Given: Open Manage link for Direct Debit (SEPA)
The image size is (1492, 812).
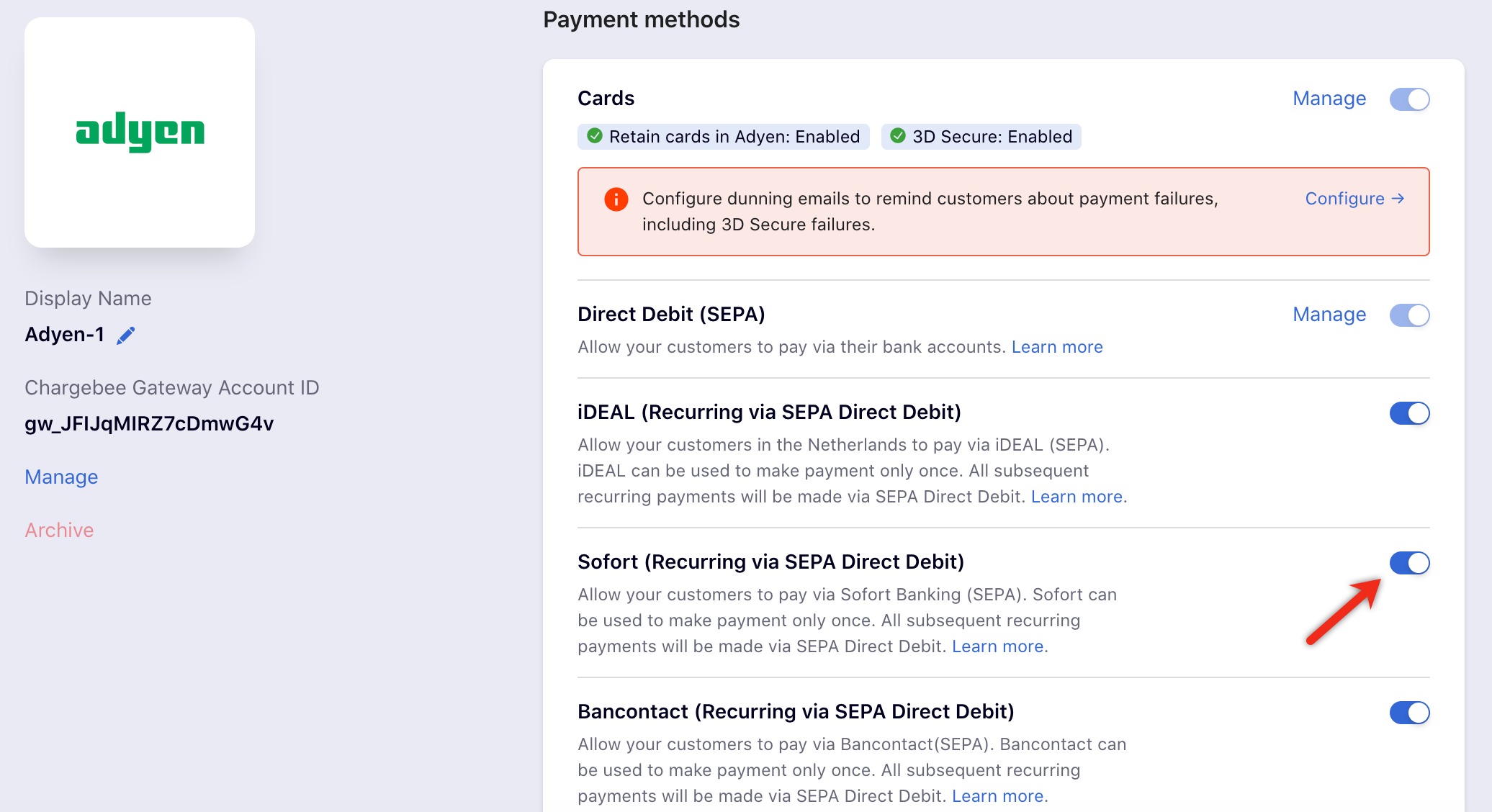Looking at the screenshot, I should tap(1329, 315).
